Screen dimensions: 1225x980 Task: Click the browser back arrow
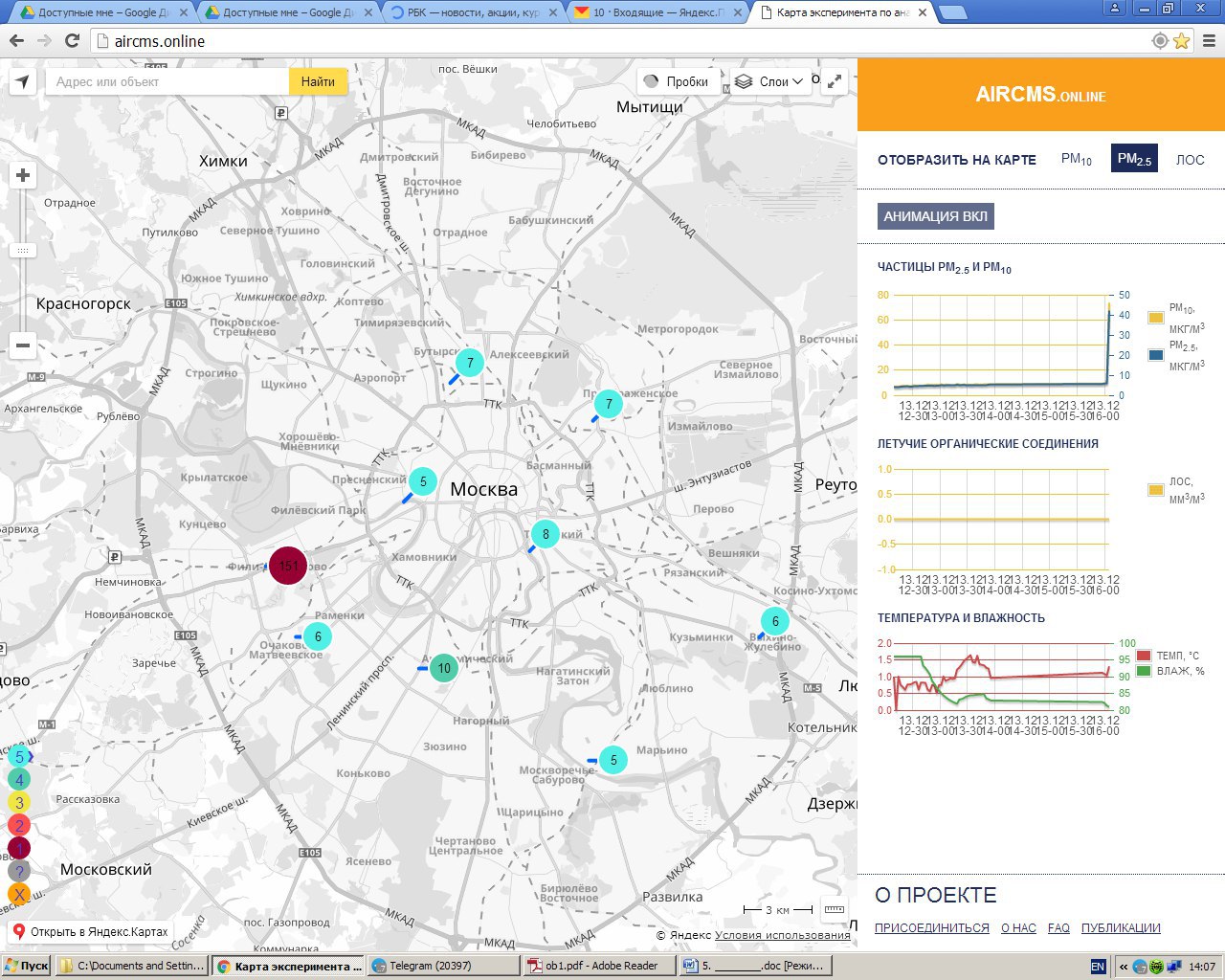16,41
